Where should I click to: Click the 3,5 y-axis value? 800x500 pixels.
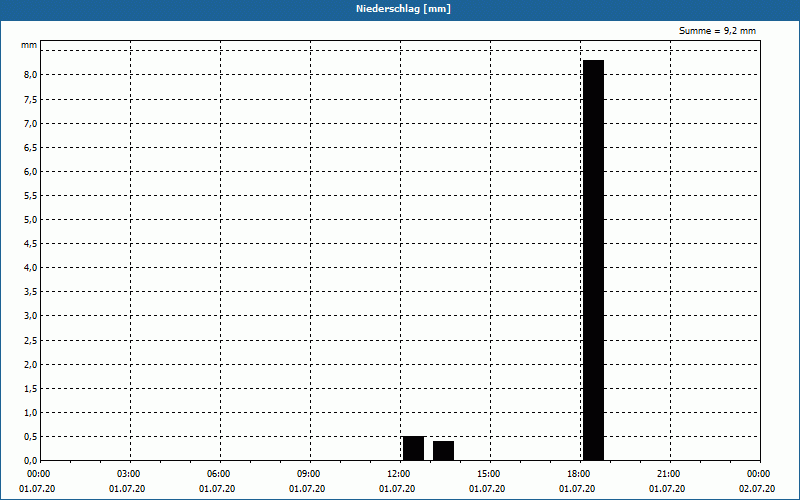tap(31, 291)
